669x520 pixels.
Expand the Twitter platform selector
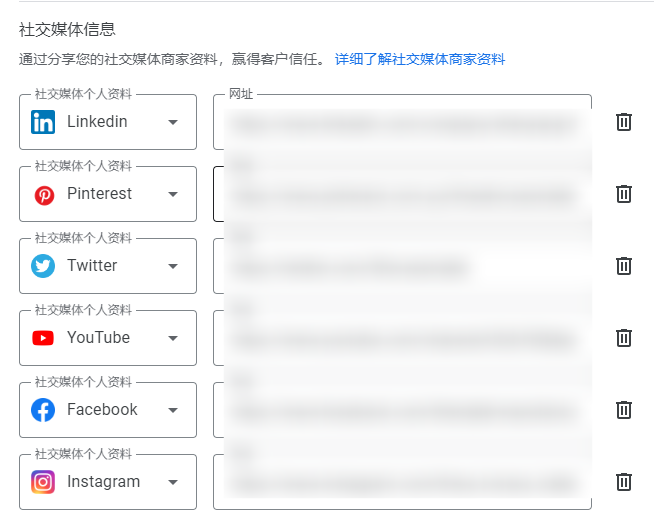click(173, 266)
